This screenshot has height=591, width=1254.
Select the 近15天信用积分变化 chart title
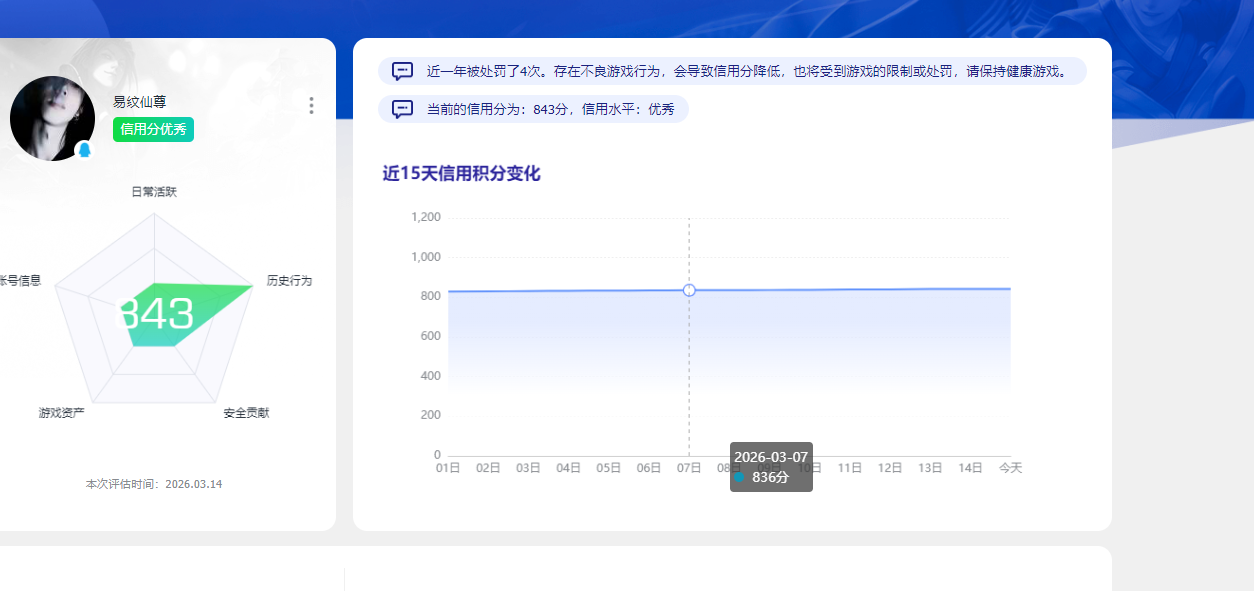[x=464, y=171]
